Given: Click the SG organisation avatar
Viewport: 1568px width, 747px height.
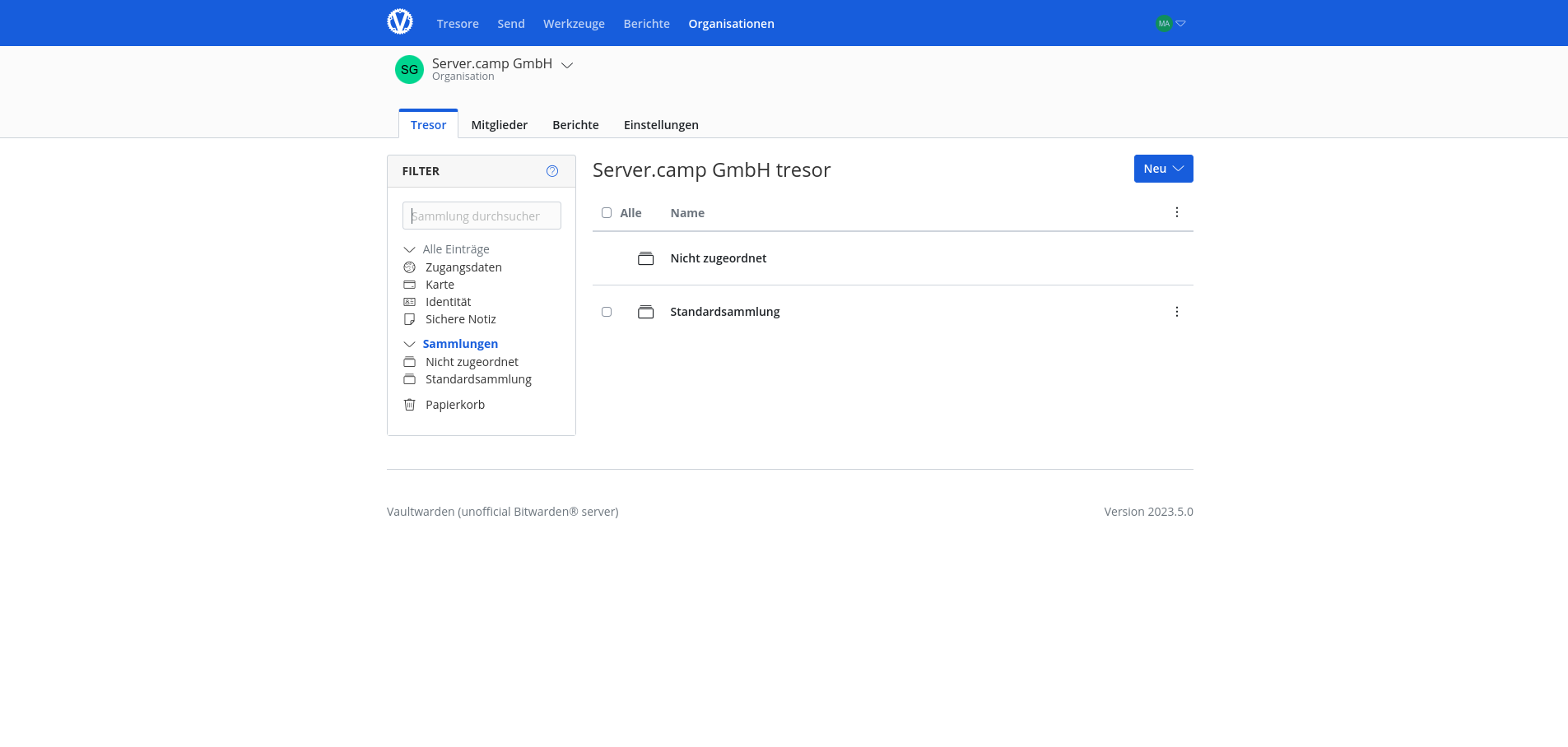Looking at the screenshot, I should [x=409, y=70].
